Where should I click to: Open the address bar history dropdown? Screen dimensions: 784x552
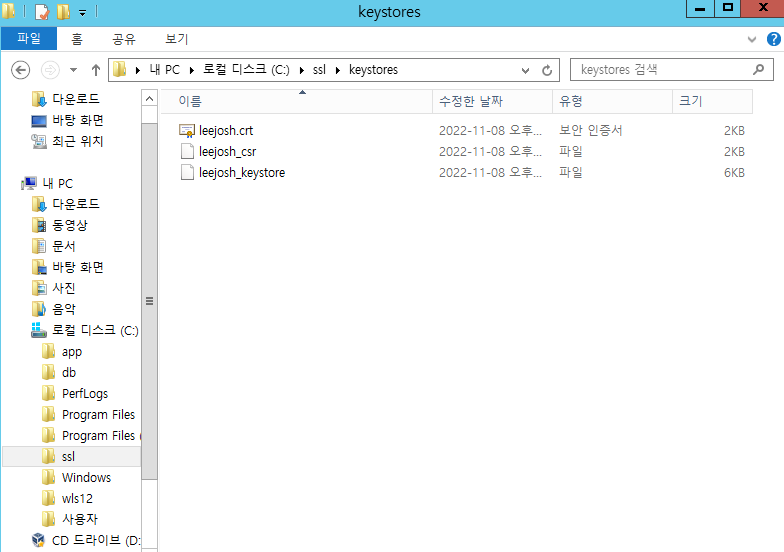coord(525,70)
